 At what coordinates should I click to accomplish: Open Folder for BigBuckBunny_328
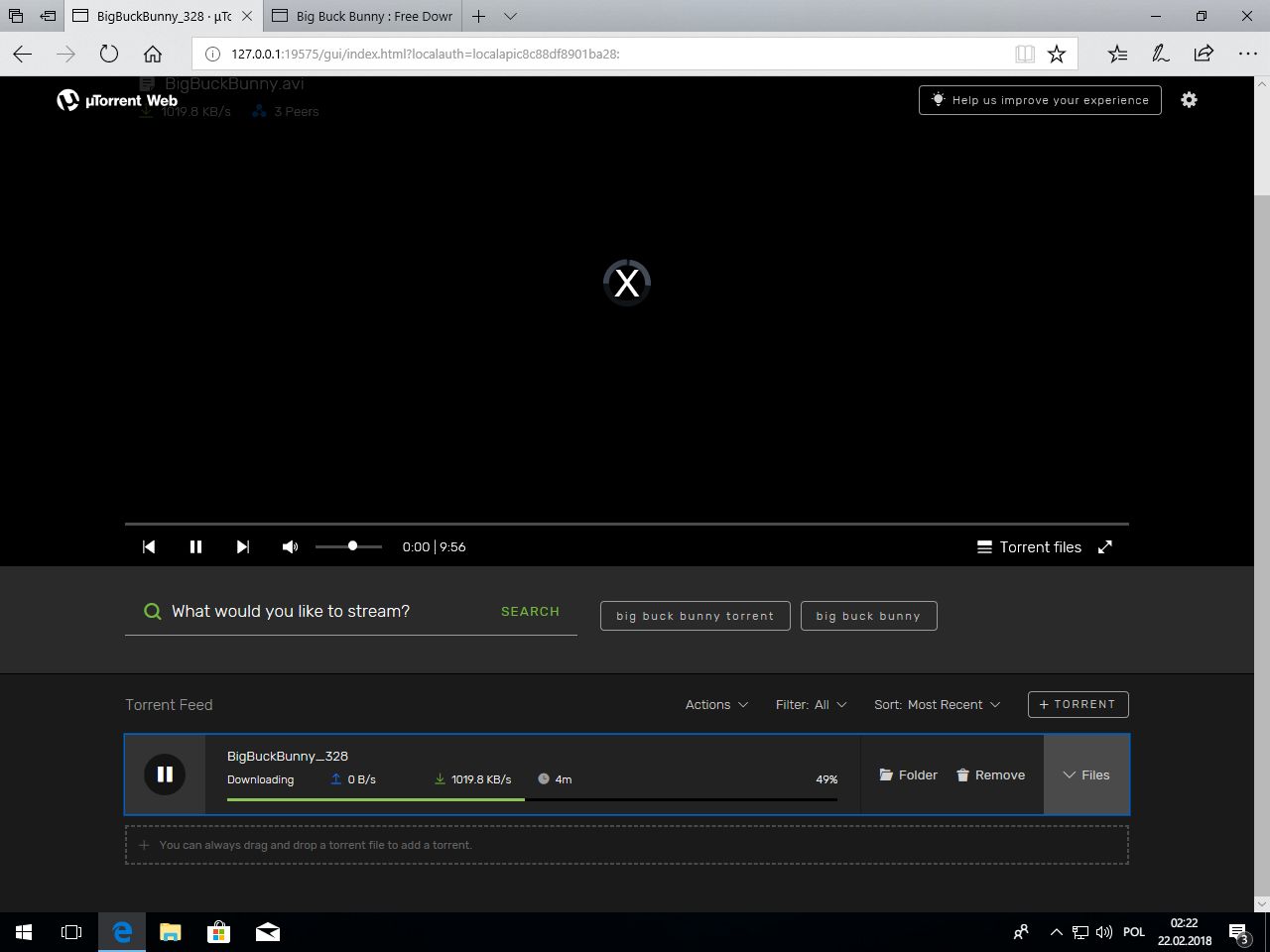[x=908, y=775]
